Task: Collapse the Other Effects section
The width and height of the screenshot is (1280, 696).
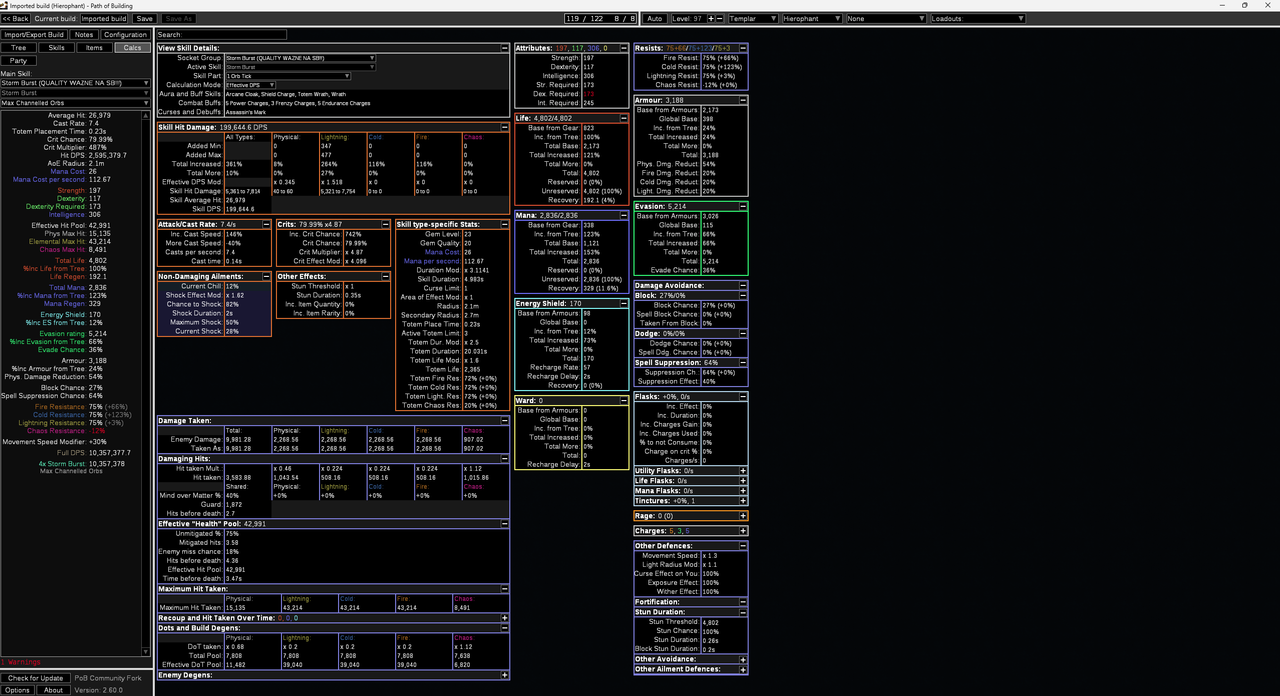Action: click(x=386, y=276)
